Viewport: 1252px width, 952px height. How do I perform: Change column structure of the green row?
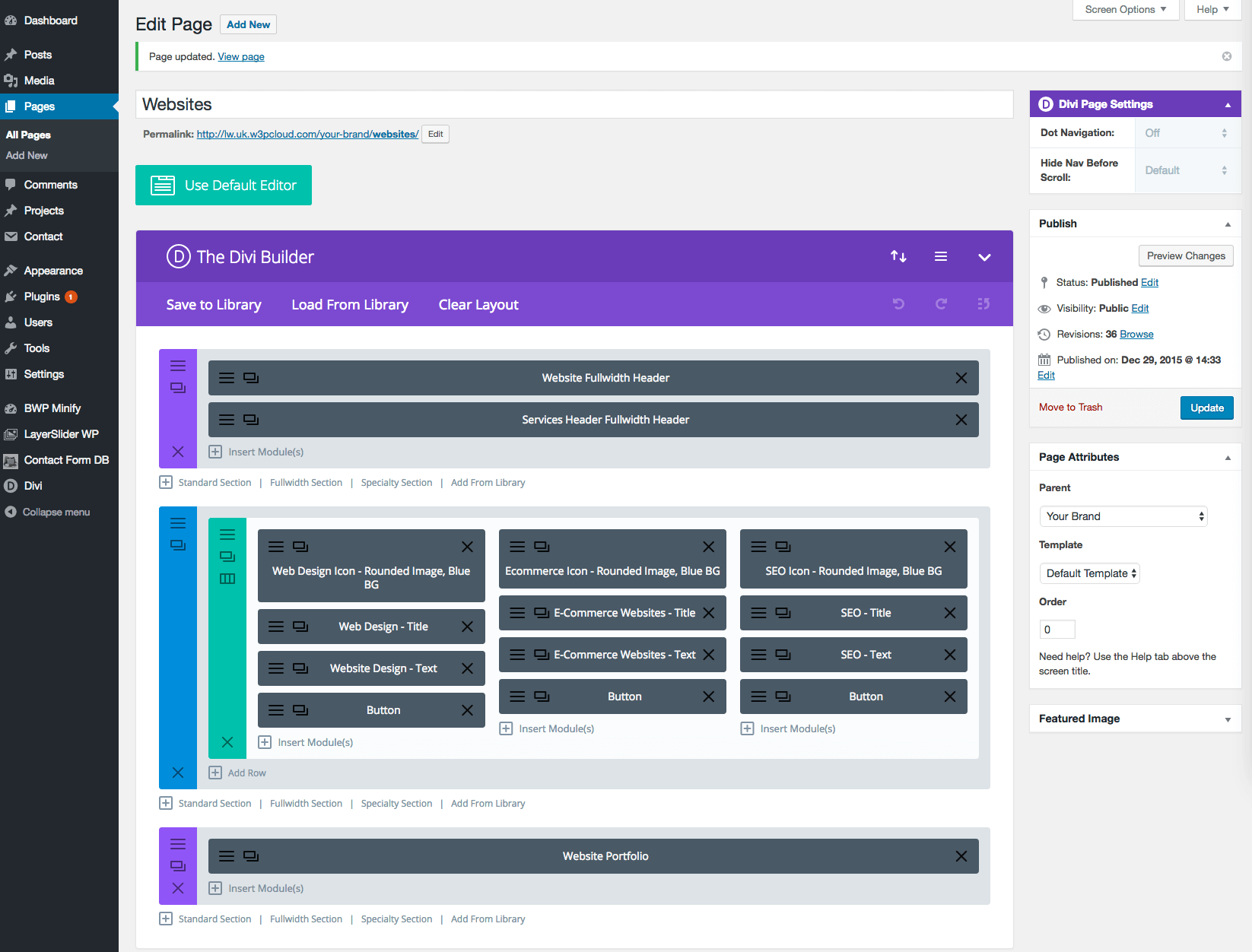coord(227,579)
